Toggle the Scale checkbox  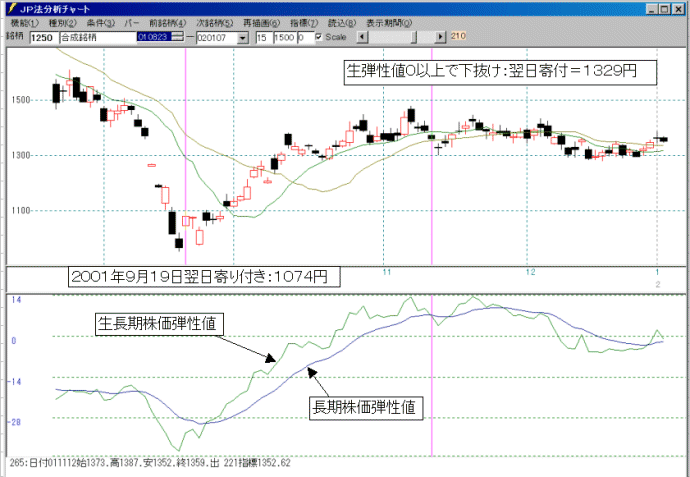[319, 37]
